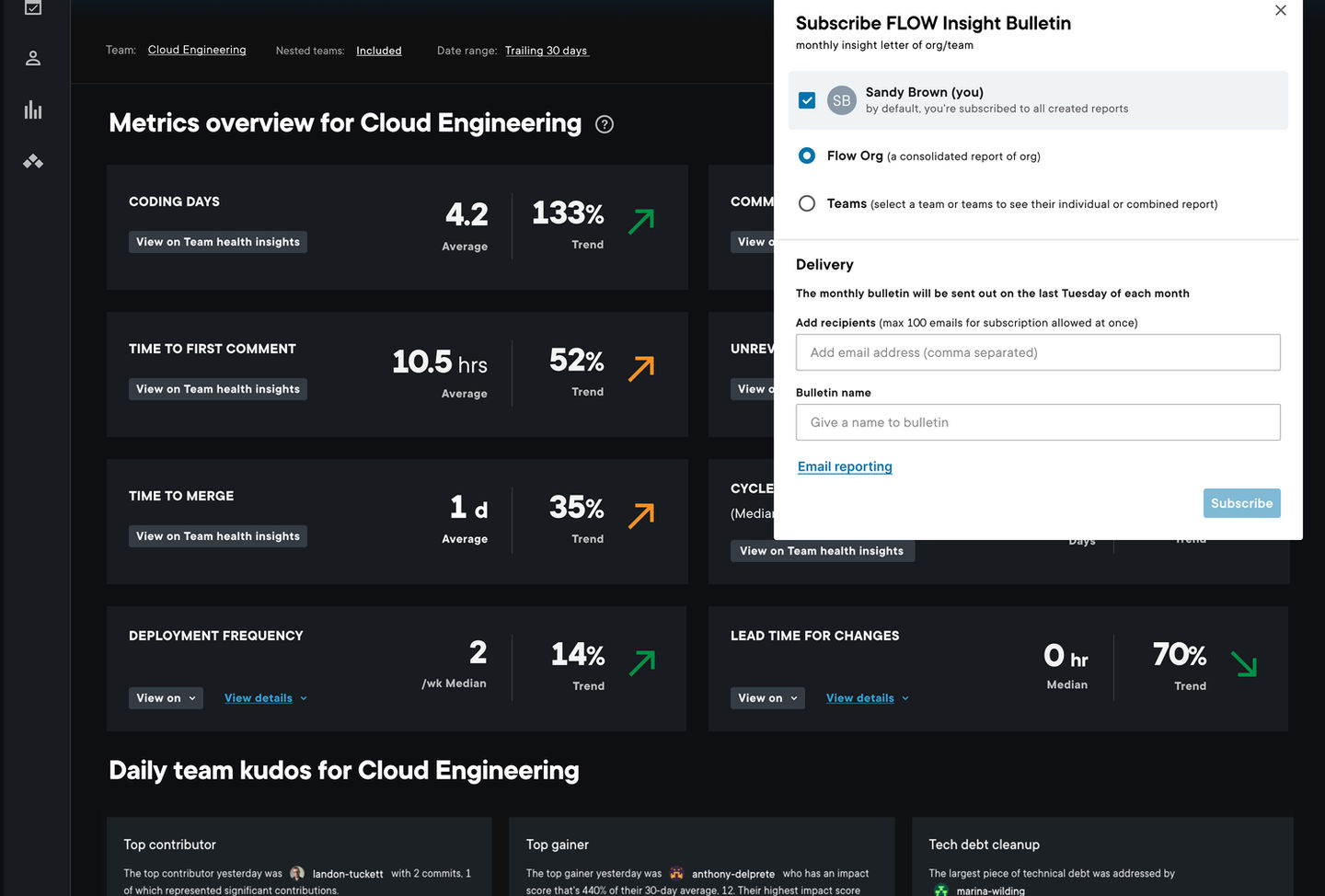Expand View on dropdown under Deployment Frequency
Image resolution: width=1325 pixels, height=896 pixels.
click(166, 698)
